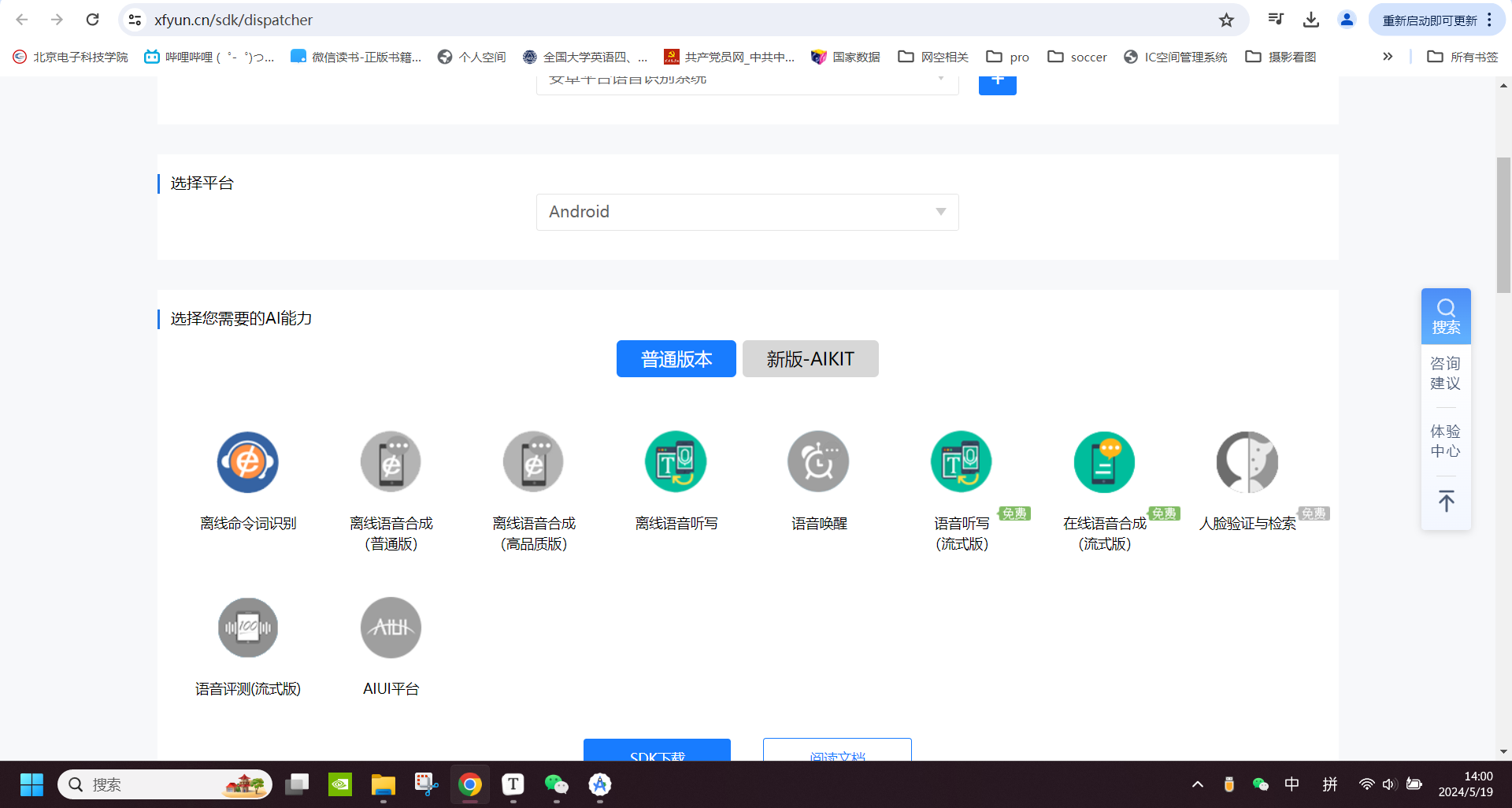The height and width of the screenshot is (808, 1512).
Task: Select the 在线语音合成 (流式版) icon
Action: [x=1104, y=462]
